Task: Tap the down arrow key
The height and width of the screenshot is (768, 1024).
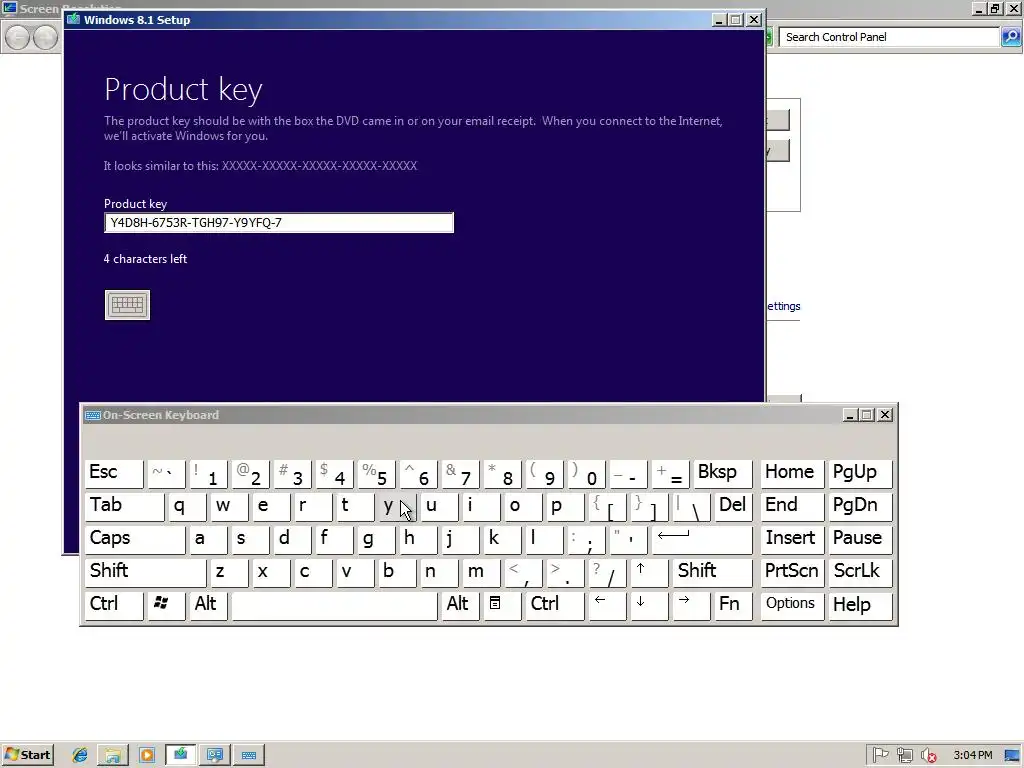Action: tap(648, 604)
